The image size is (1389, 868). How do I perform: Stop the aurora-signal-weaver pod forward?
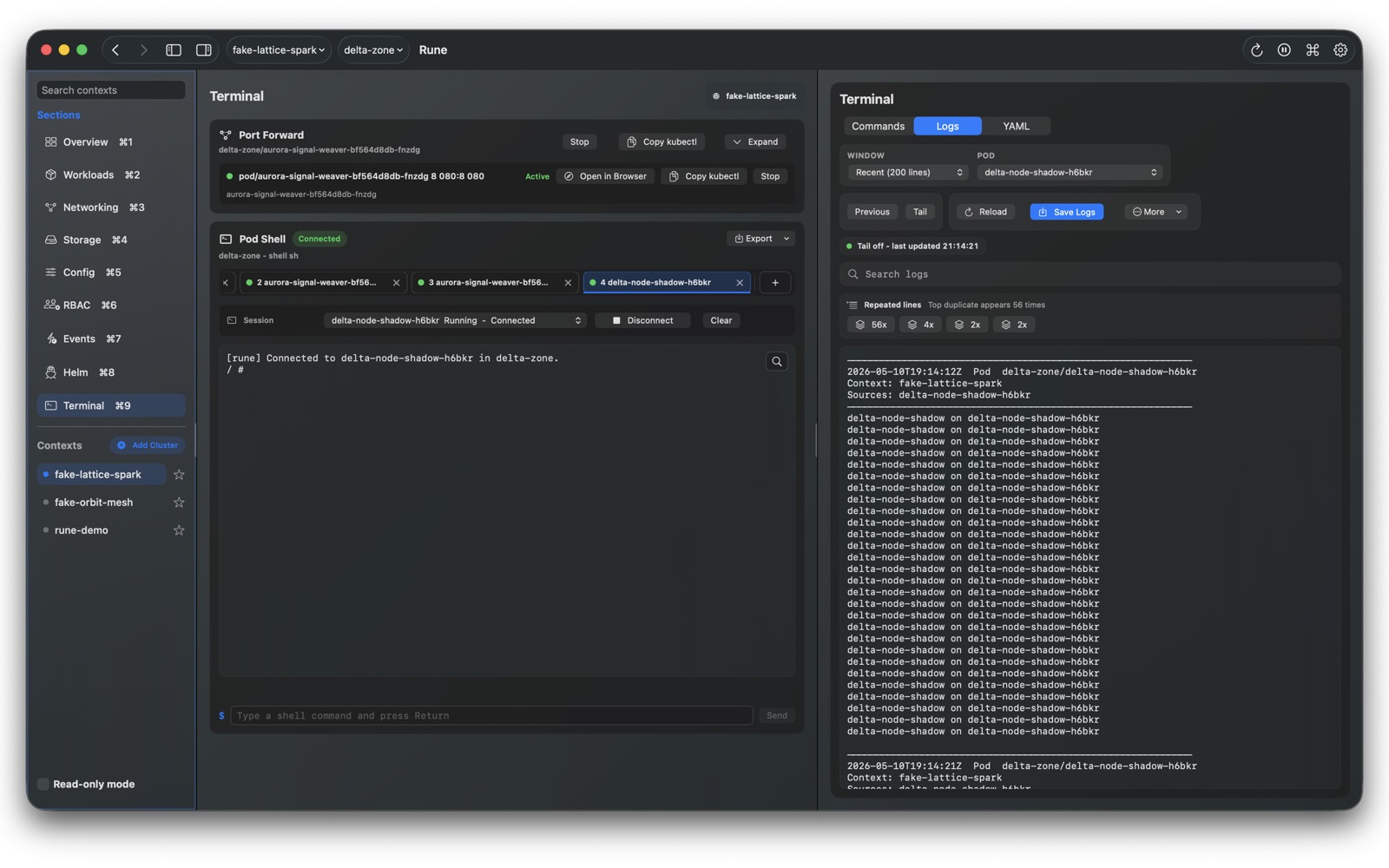(x=770, y=176)
